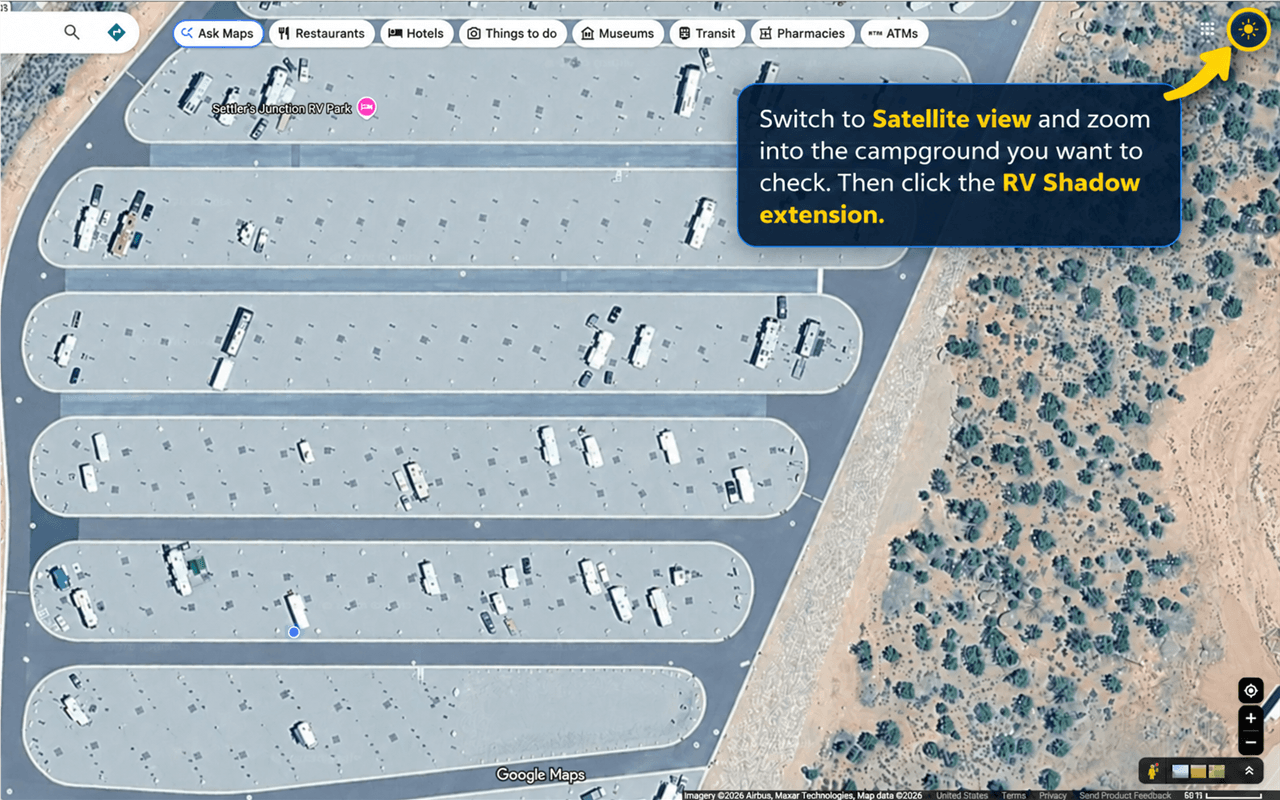This screenshot has height=800, width=1280.
Task: Select the ATMs chip
Action: [x=893, y=33]
